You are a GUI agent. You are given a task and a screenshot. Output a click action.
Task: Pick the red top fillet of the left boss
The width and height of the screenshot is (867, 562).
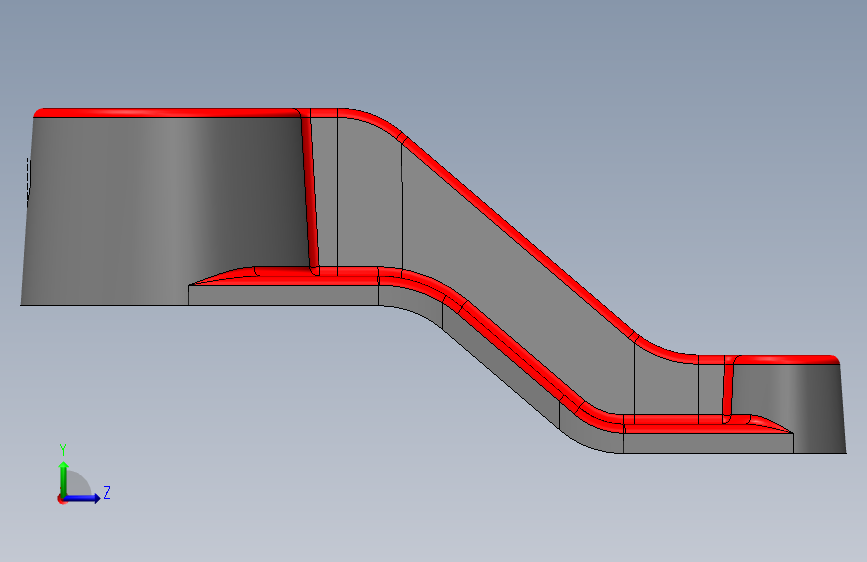point(166,113)
